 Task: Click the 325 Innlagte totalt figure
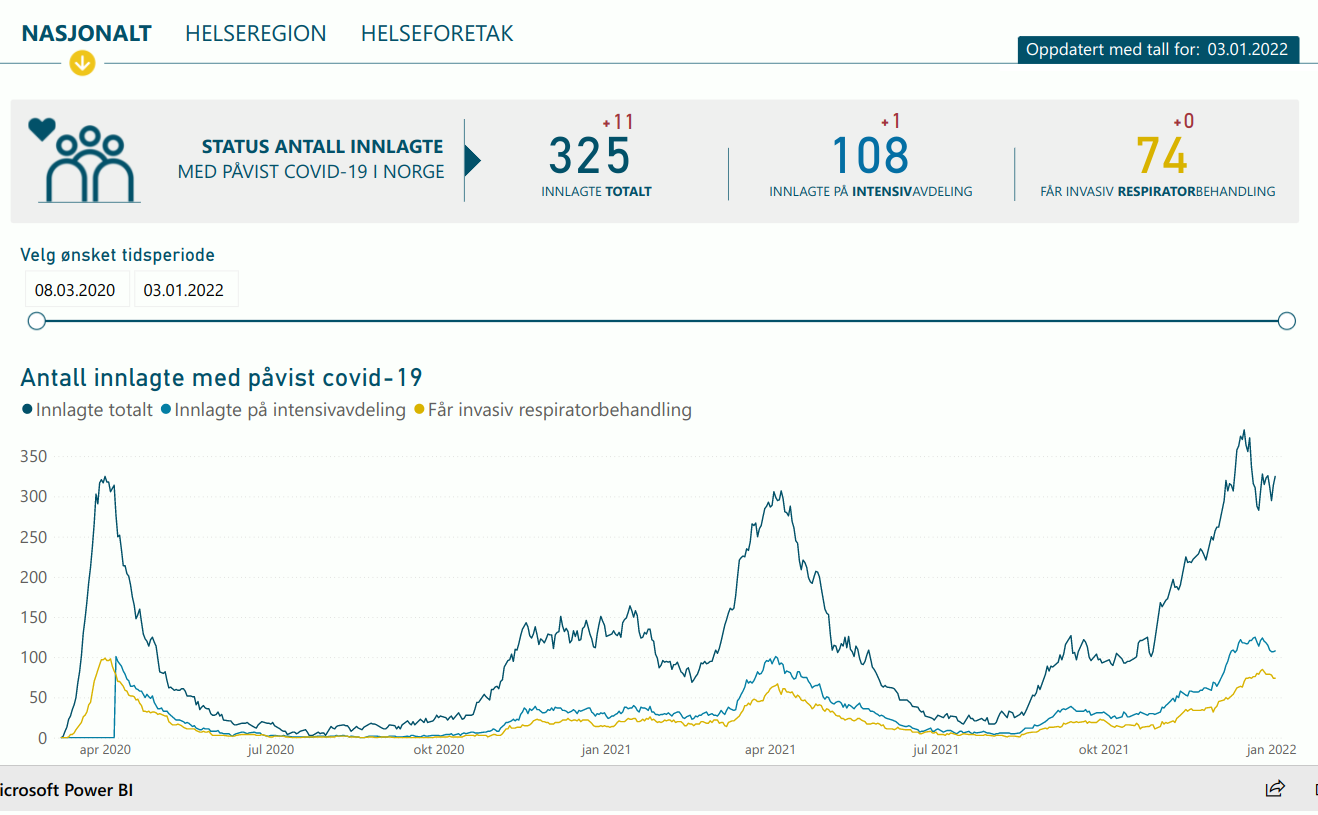tap(590, 157)
